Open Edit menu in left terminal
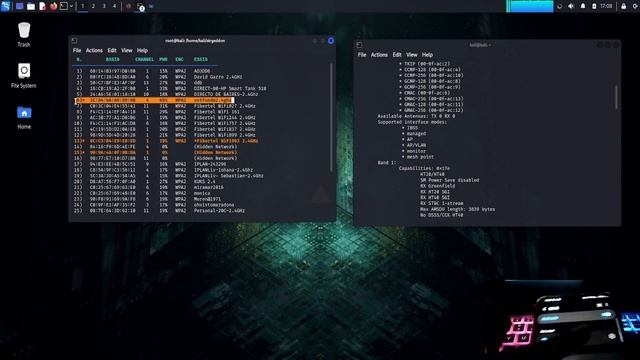 [x=112, y=50]
